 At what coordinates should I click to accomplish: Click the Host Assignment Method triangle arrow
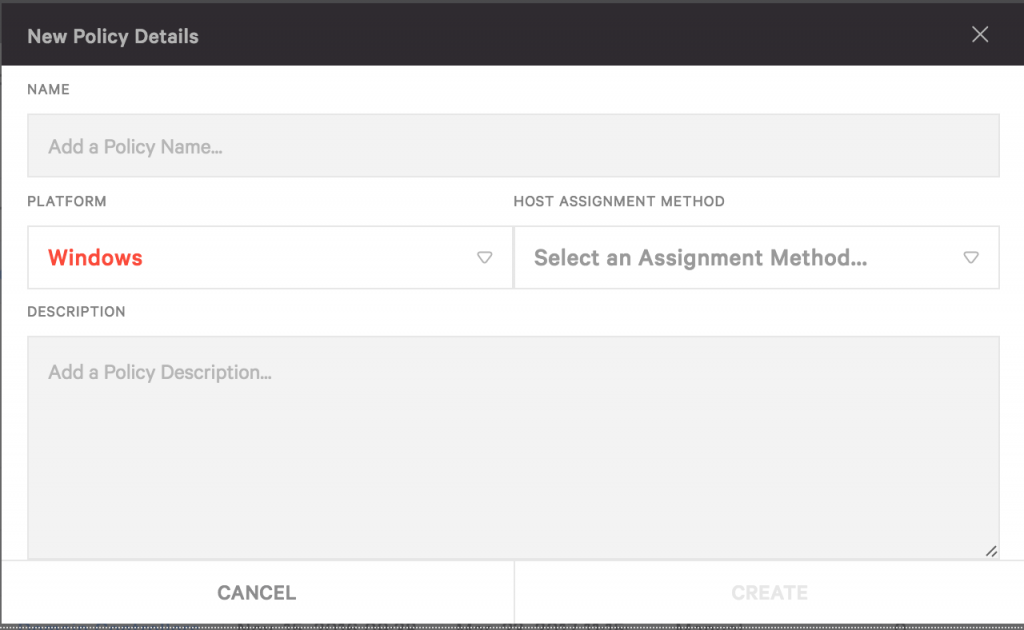(x=971, y=258)
